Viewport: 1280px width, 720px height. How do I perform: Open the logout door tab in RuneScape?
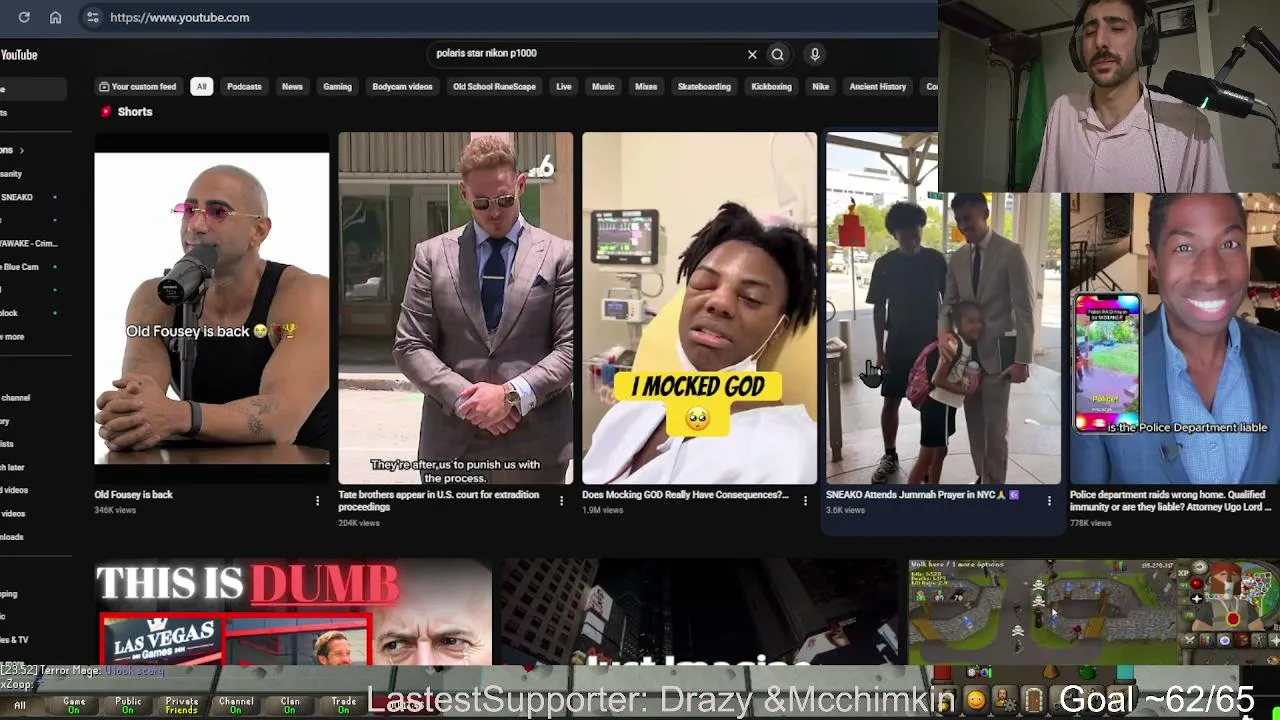point(1034,700)
